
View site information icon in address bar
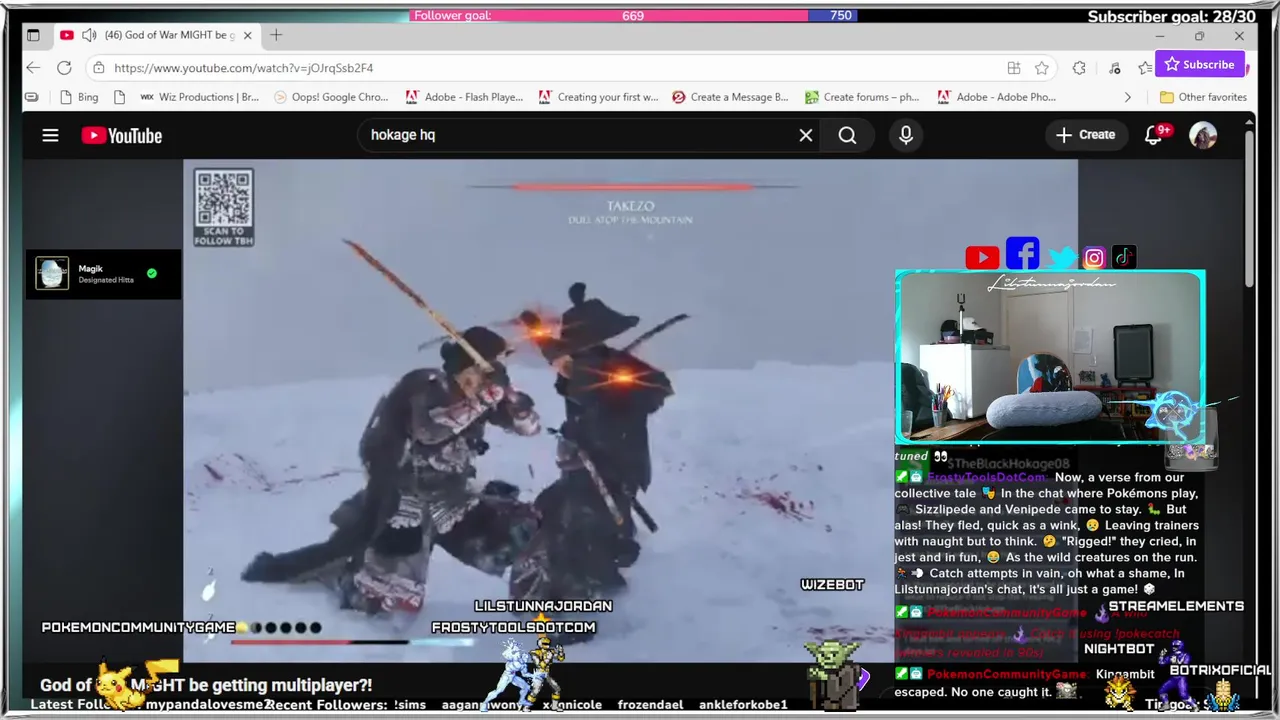click(x=97, y=68)
